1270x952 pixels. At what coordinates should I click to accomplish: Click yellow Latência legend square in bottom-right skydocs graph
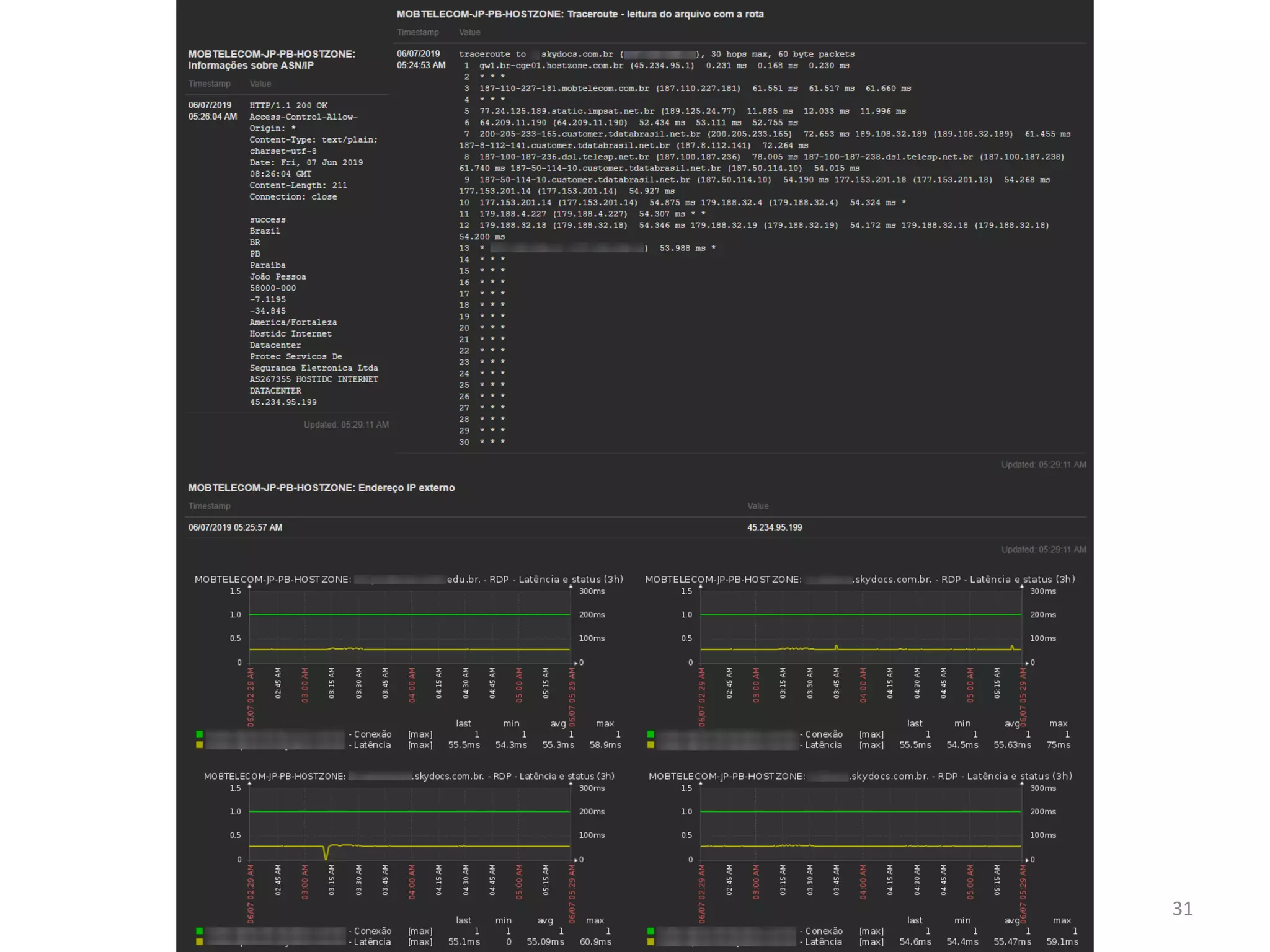[651, 941]
